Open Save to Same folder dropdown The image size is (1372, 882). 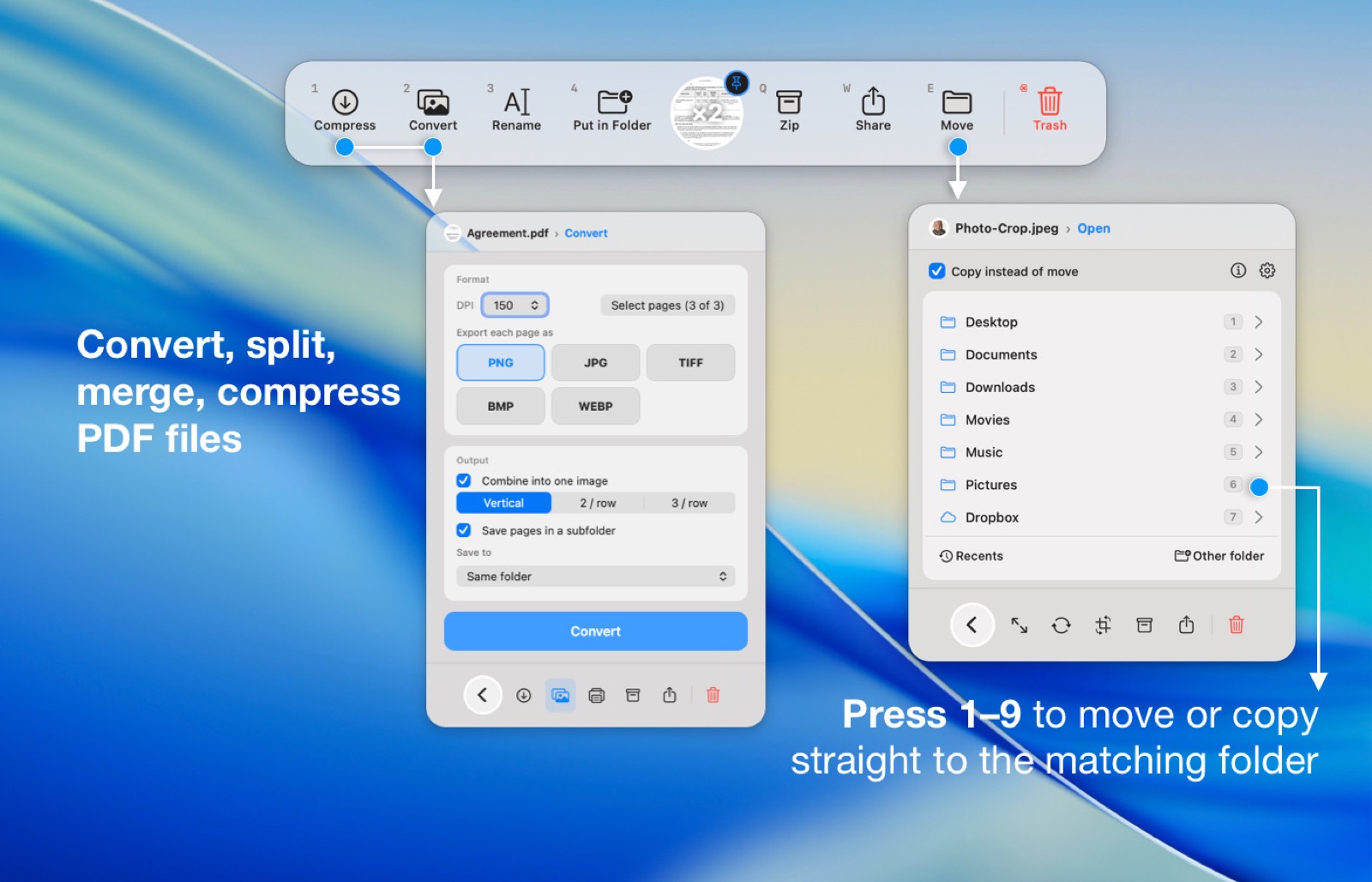coord(596,577)
